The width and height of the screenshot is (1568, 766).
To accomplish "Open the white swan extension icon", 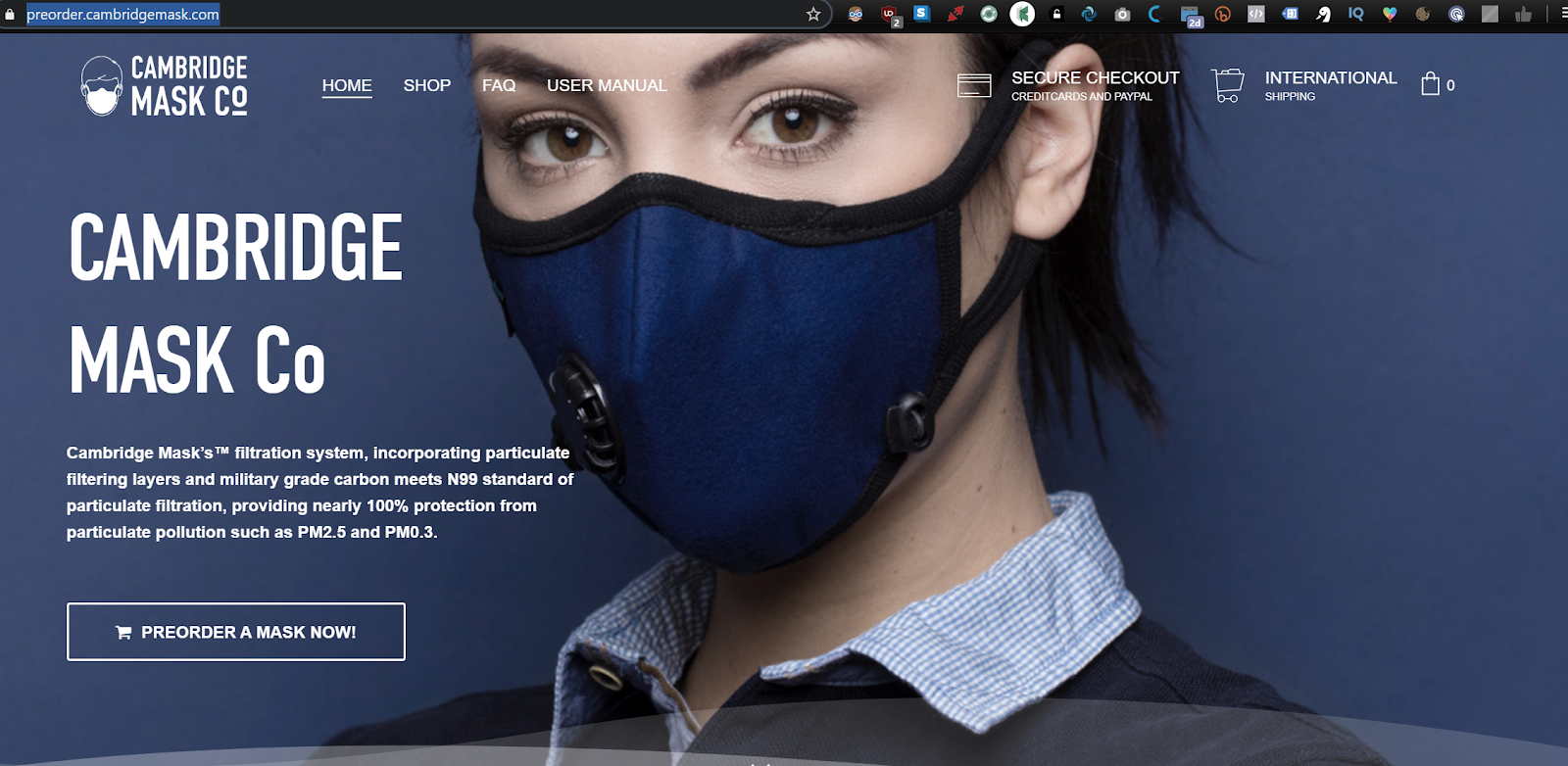I will [x=1323, y=14].
